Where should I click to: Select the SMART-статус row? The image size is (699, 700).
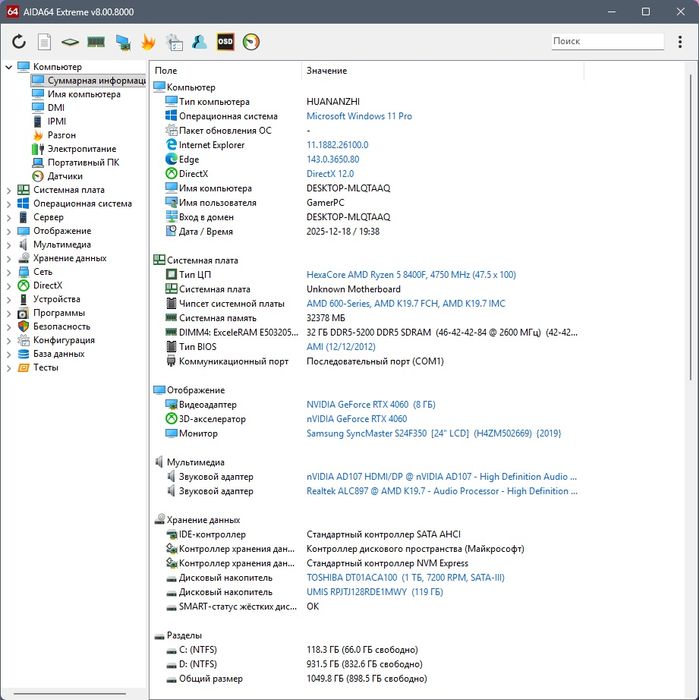pyautogui.click(x=366, y=606)
